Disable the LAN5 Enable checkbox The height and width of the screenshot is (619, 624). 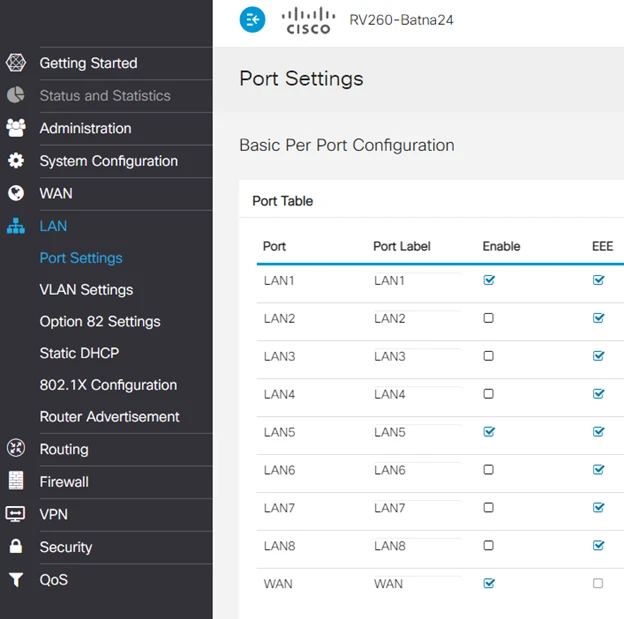tap(488, 432)
